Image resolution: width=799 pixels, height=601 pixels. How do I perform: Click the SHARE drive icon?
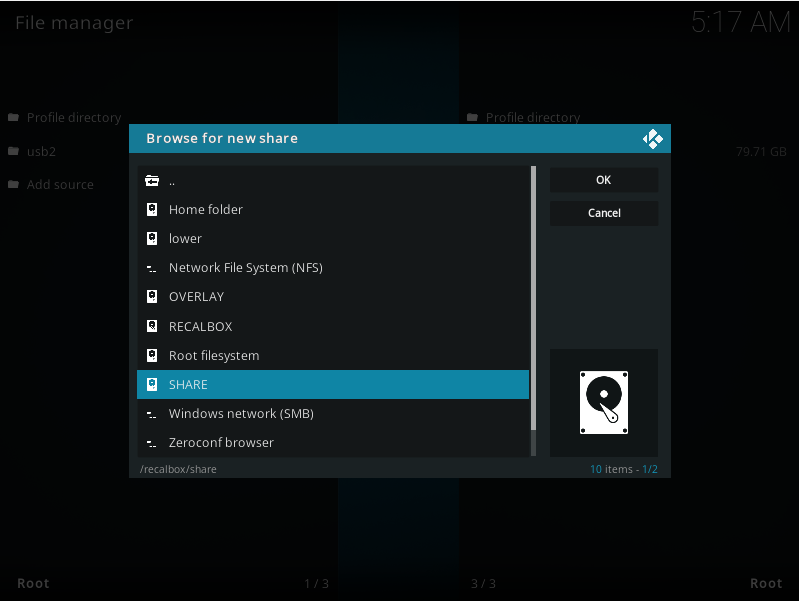(x=152, y=384)
